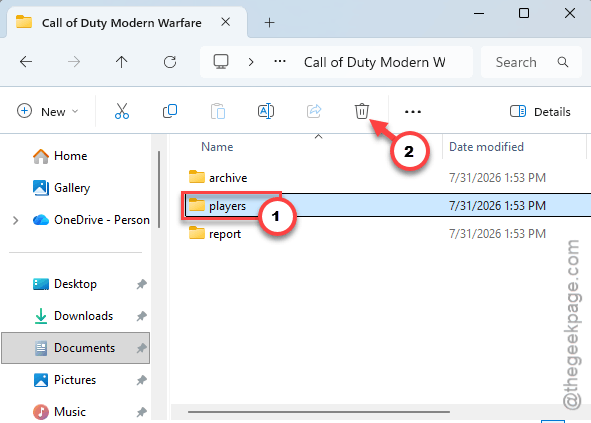Image resolution: width=591 pixels, height=423 pixels.
Task: Click inside the Search box
Action: (531, 62)
